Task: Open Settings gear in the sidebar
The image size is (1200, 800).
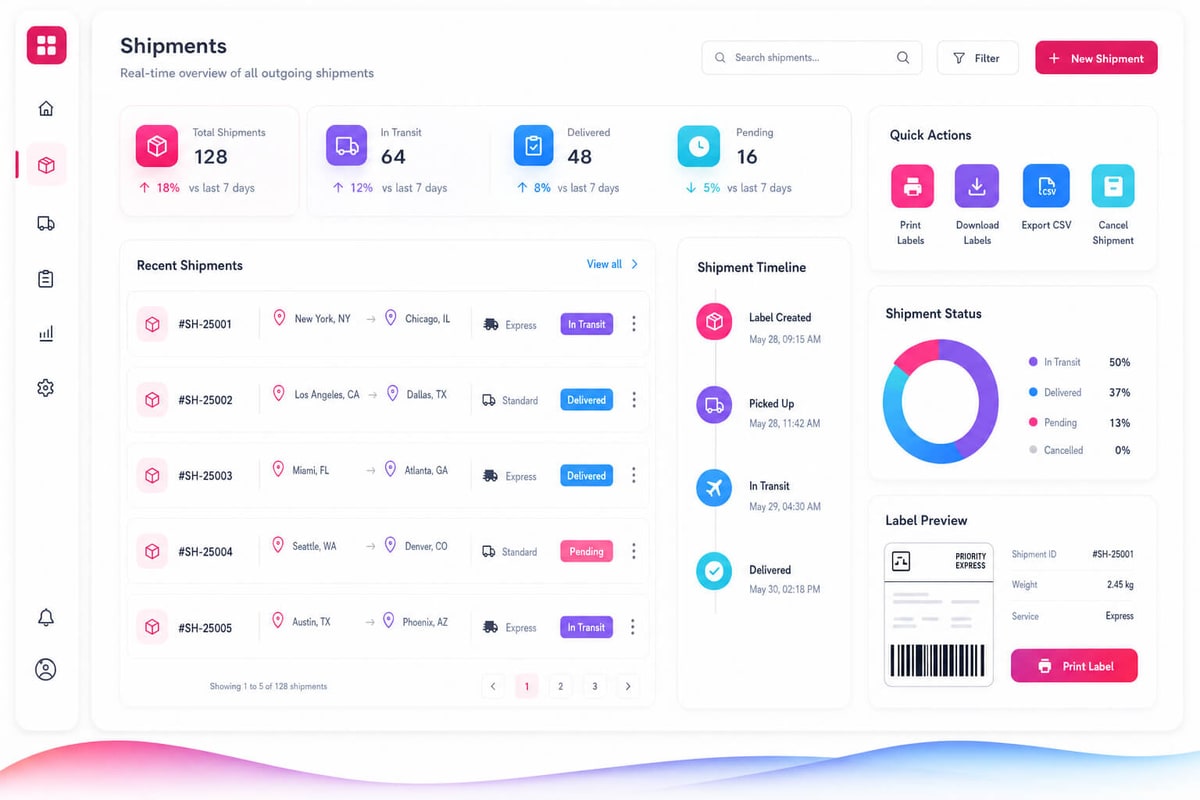Action: (46, 388)
